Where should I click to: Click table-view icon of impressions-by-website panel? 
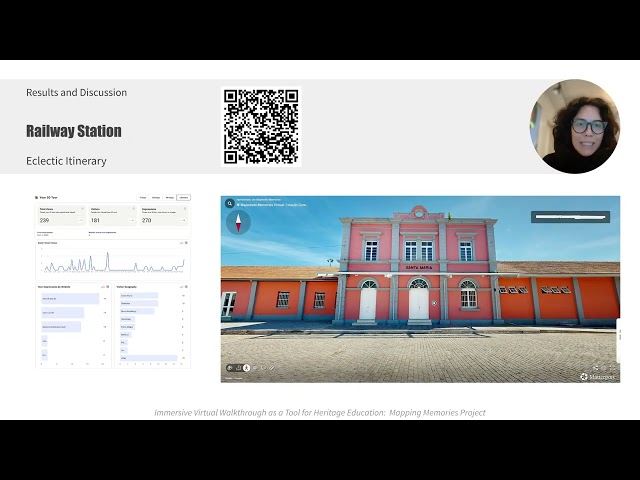pos(108,287)
